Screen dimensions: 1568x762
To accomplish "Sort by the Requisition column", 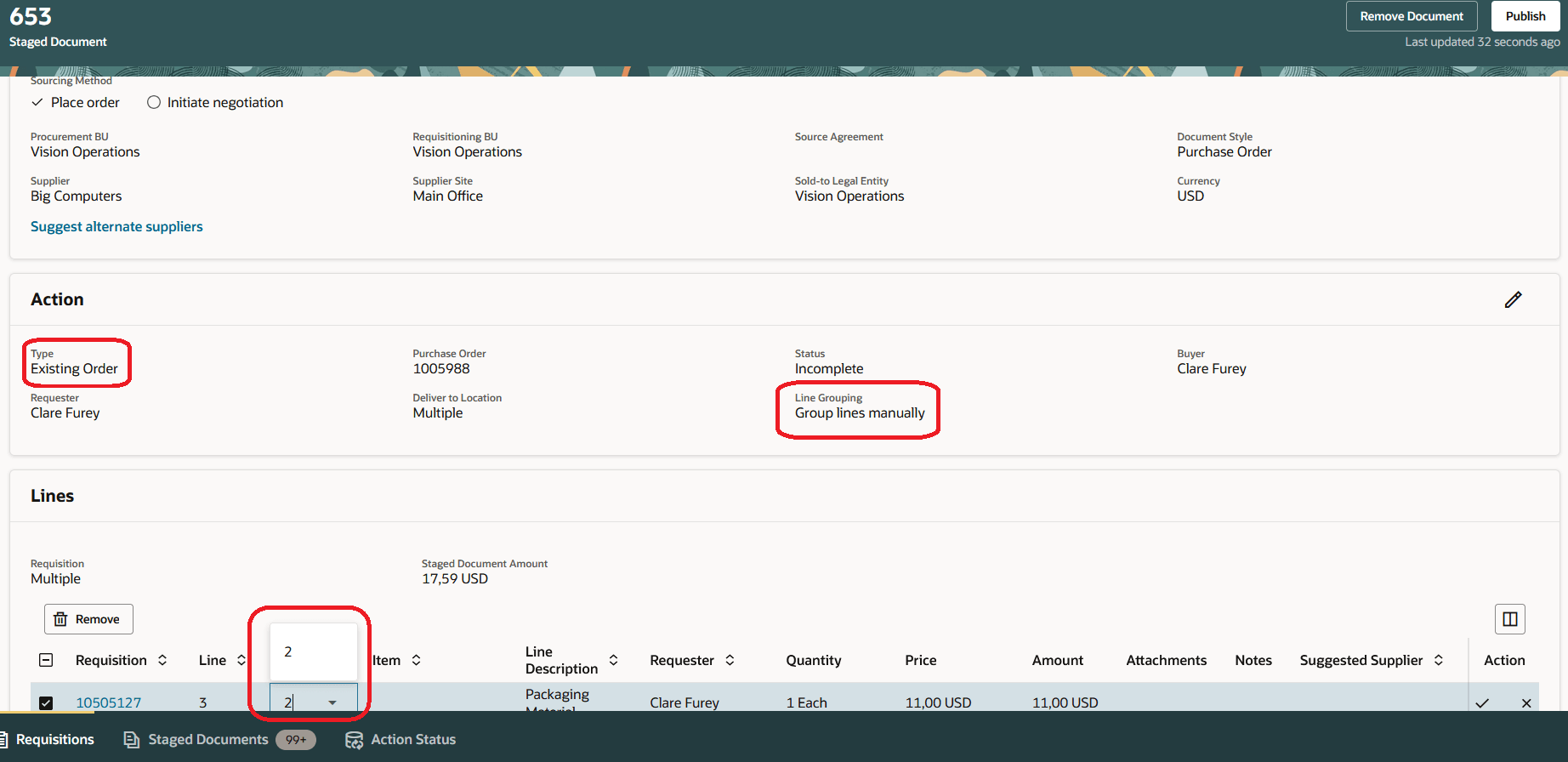I will [162, 660].
